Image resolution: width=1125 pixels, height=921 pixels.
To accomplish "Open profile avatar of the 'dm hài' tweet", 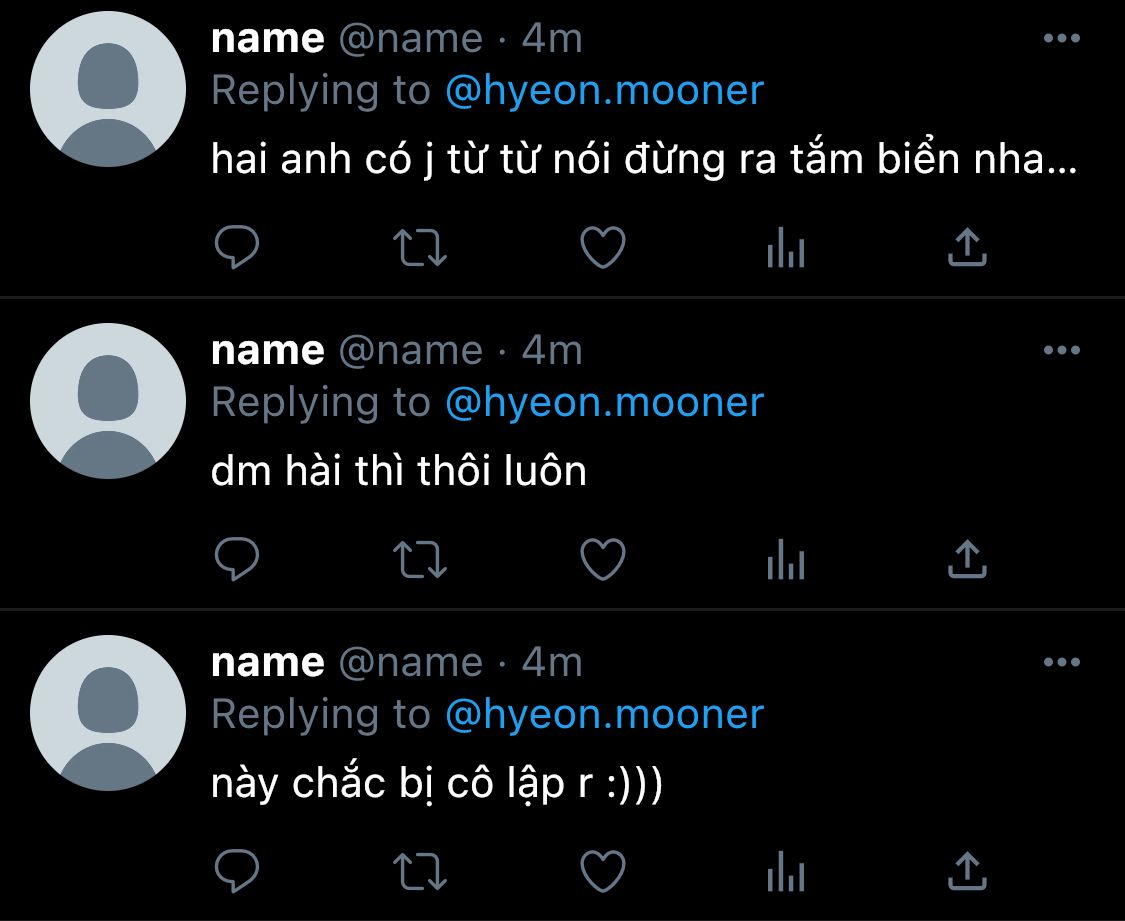I will [108, 401].
